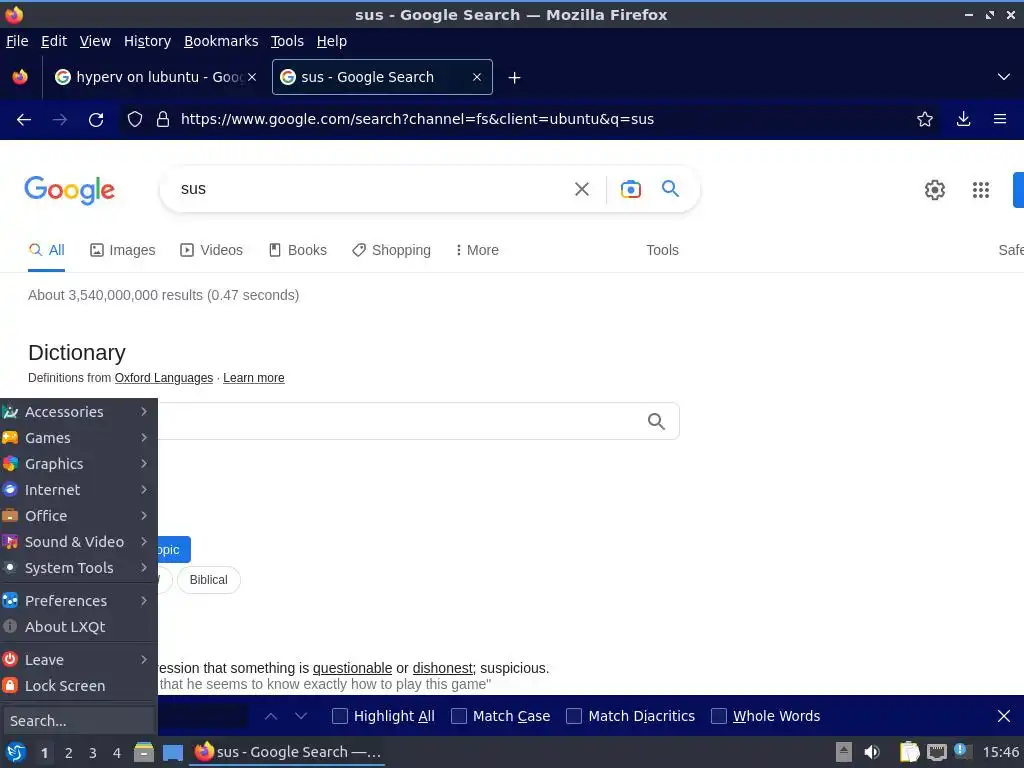Select Lock Screen menu entry
The width and height of the screenshot is (1024, 768).
pos(78,686)
